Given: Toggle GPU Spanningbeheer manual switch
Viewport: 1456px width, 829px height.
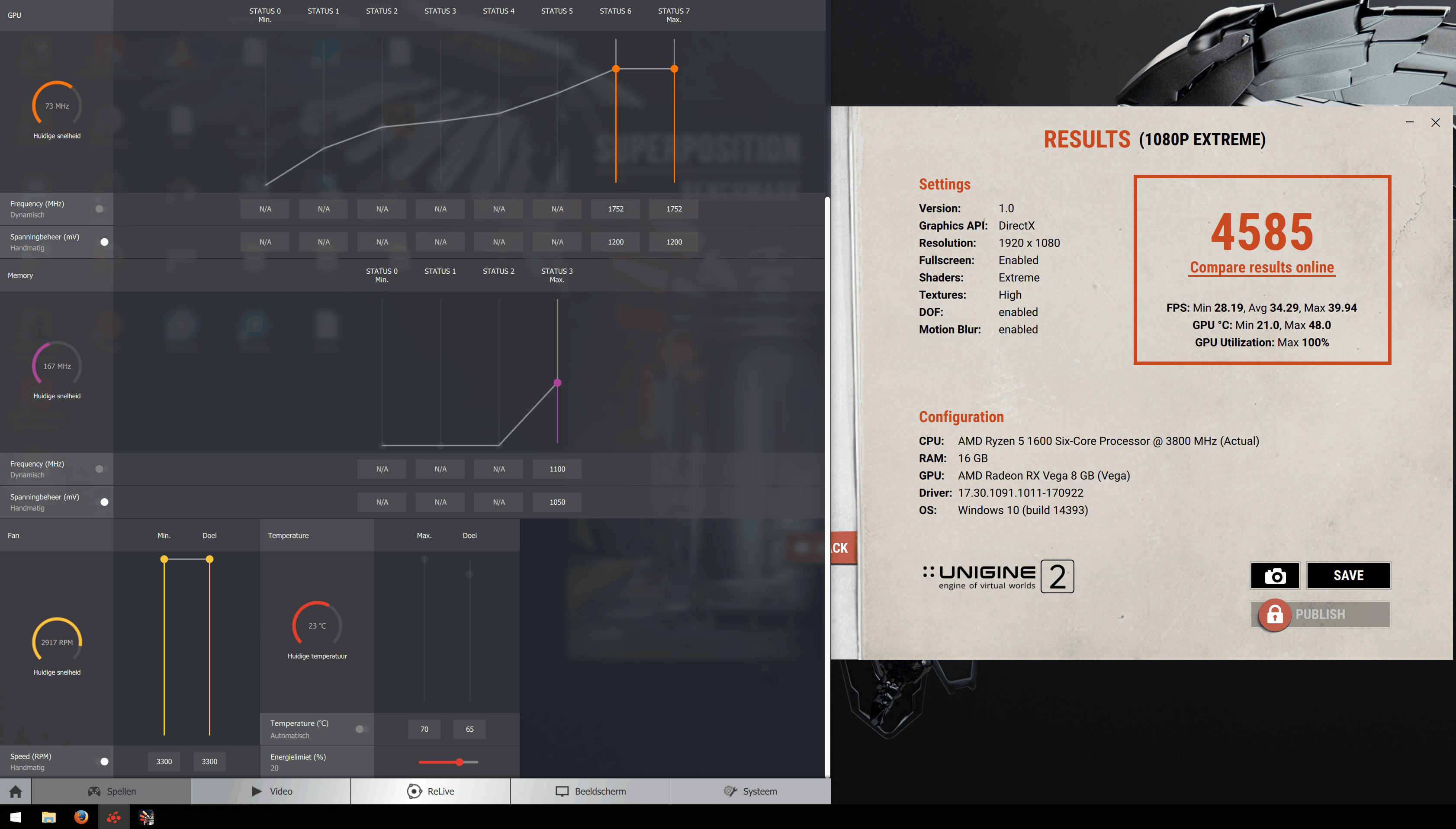Looking at the screenshot, I should 102,242.
